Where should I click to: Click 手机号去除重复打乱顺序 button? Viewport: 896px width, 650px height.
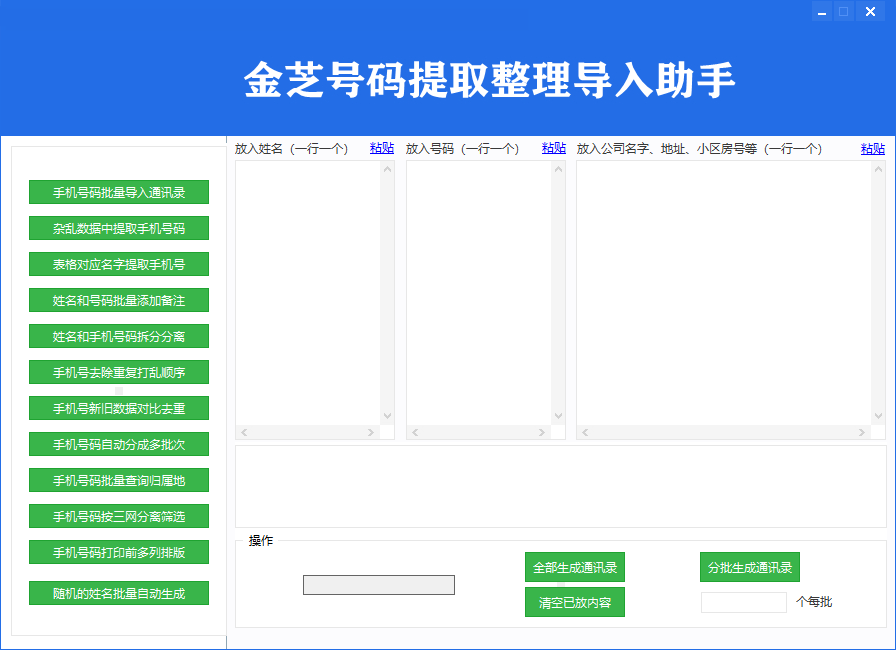click(118, 372)
